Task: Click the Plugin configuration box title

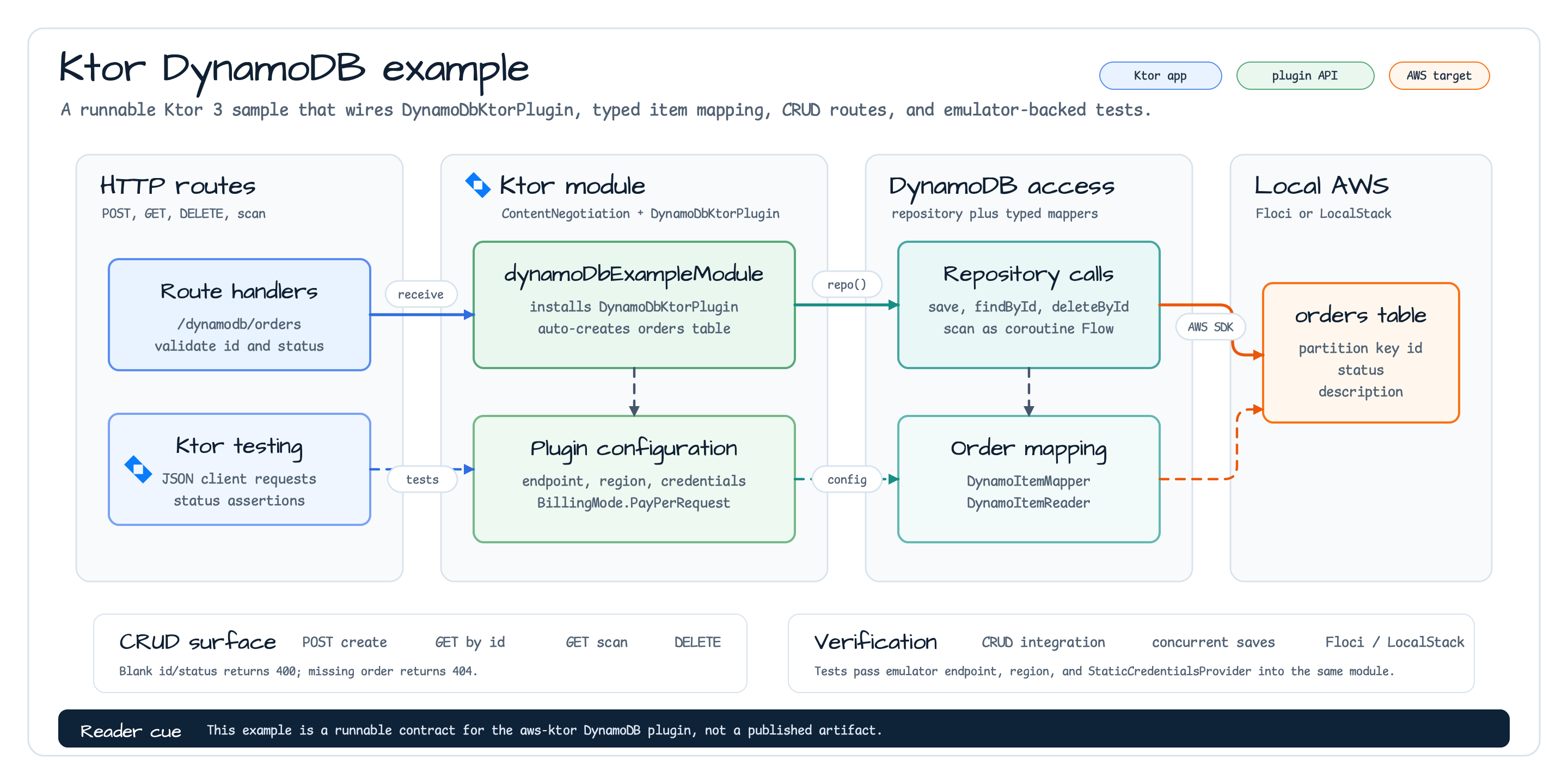Action: [x=634, y=449]
